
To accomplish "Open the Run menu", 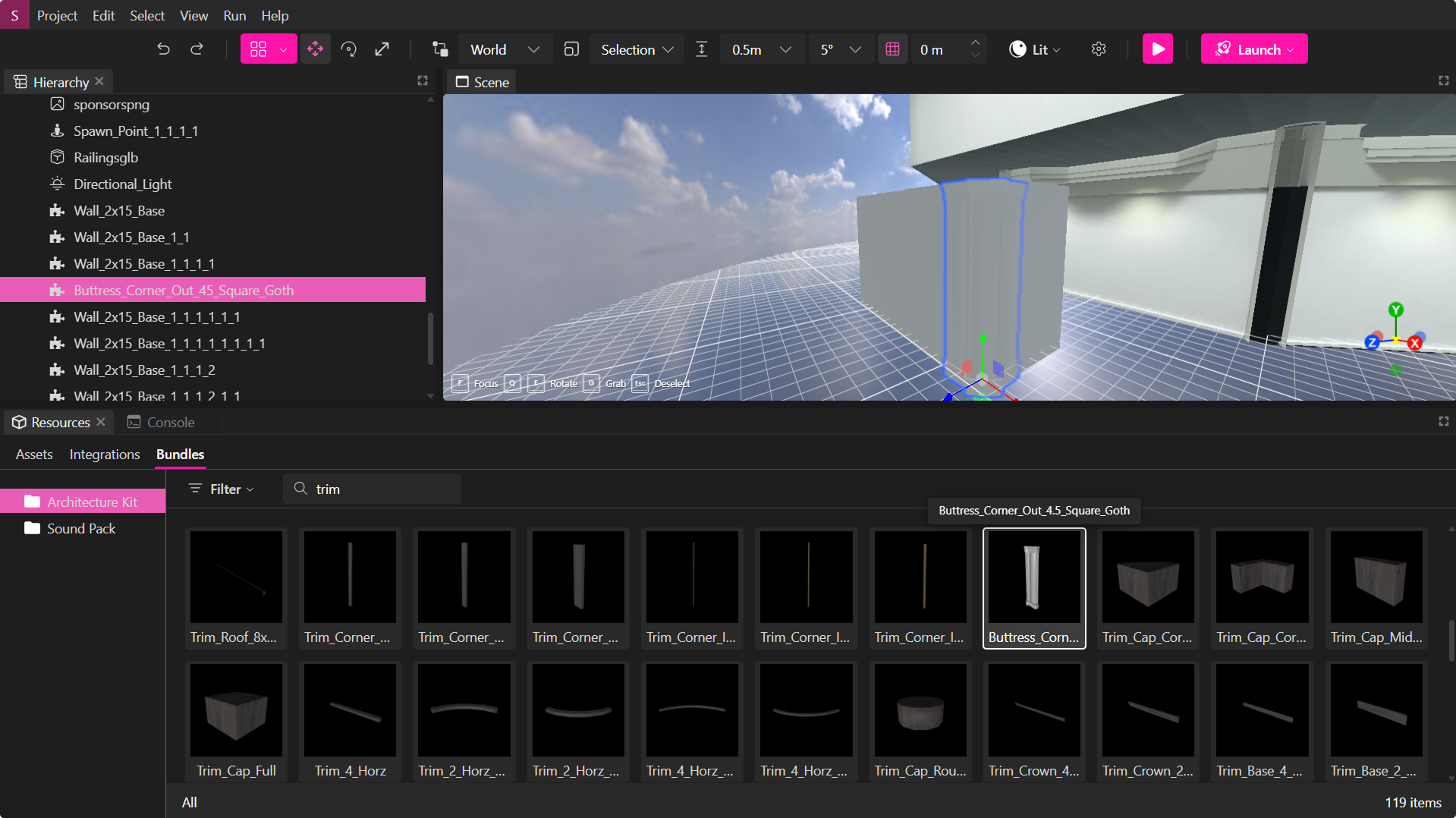I will pyautogui.click(x=234, y=15).
